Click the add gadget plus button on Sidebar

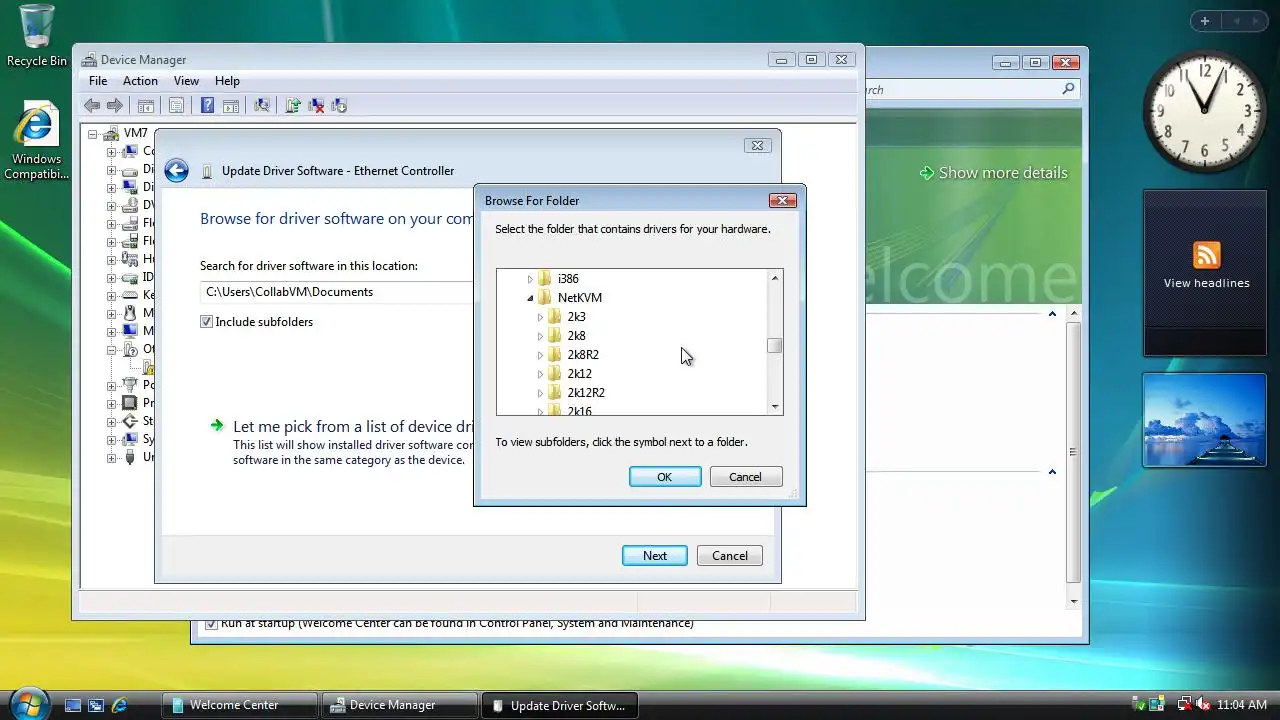1205,21
